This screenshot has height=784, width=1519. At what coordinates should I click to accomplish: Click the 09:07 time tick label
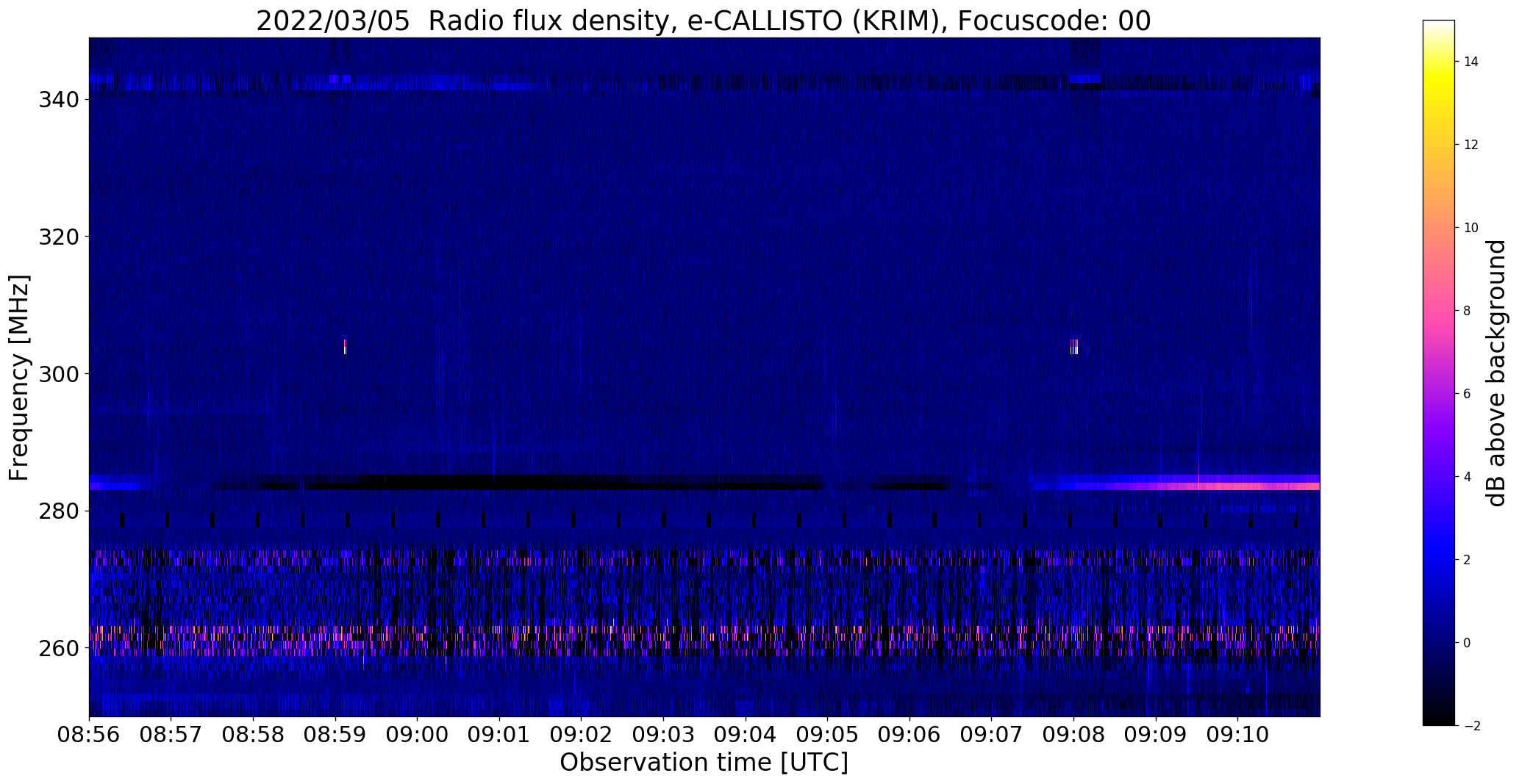coord(992,735)
